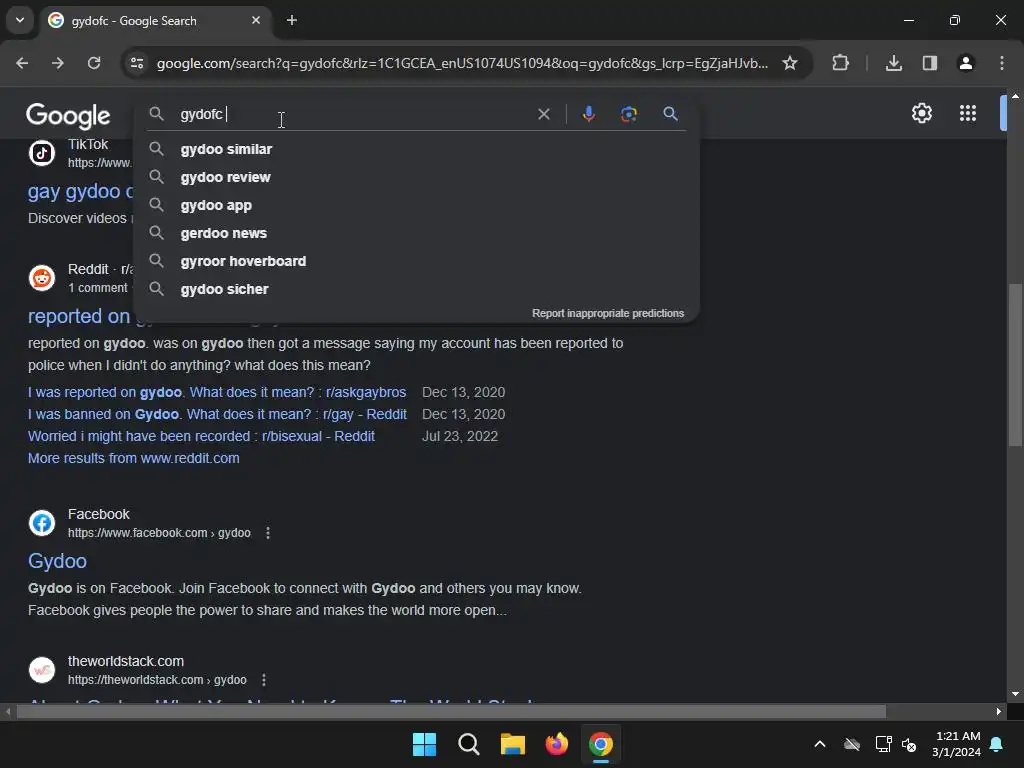Screen dimensions: 1024x768
Task: Click the scroll down arrow
Action: pyautogui.click(x=1015, y=694)
